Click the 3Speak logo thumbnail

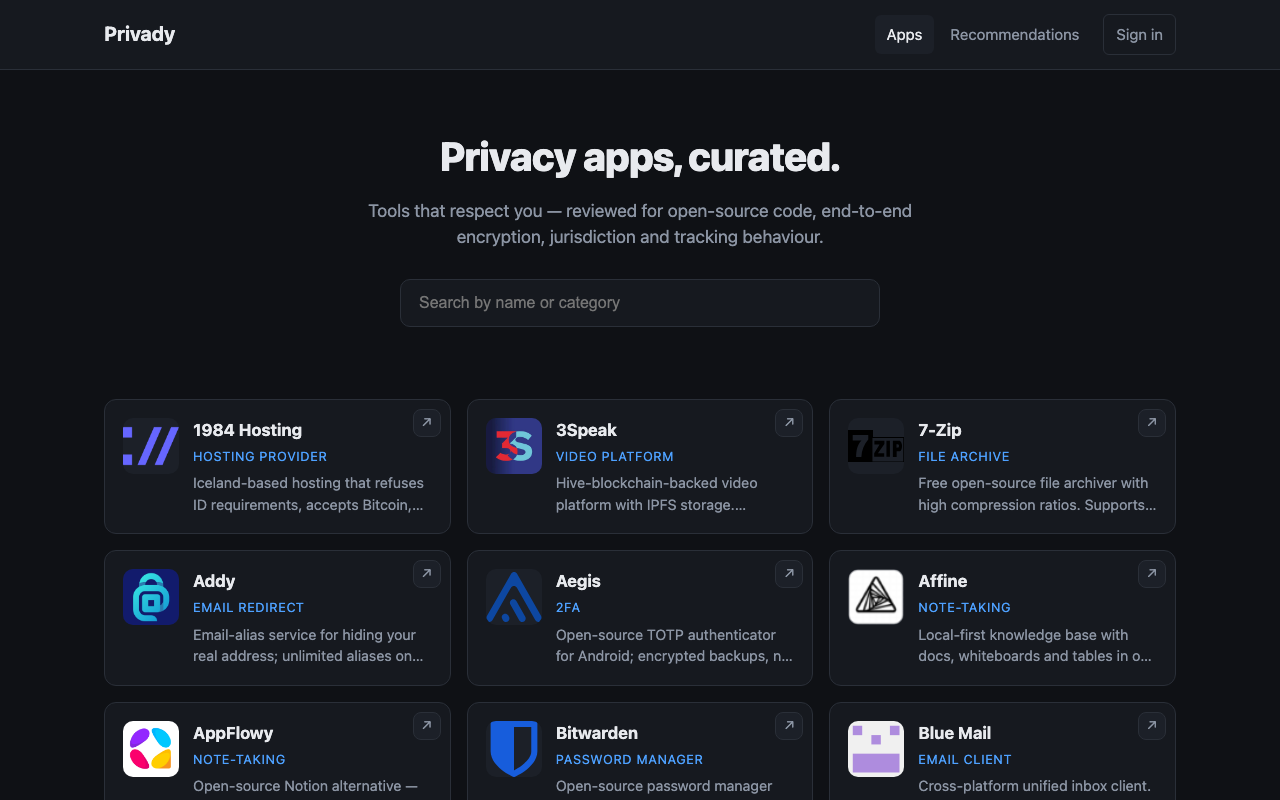(x=514, y=446)
